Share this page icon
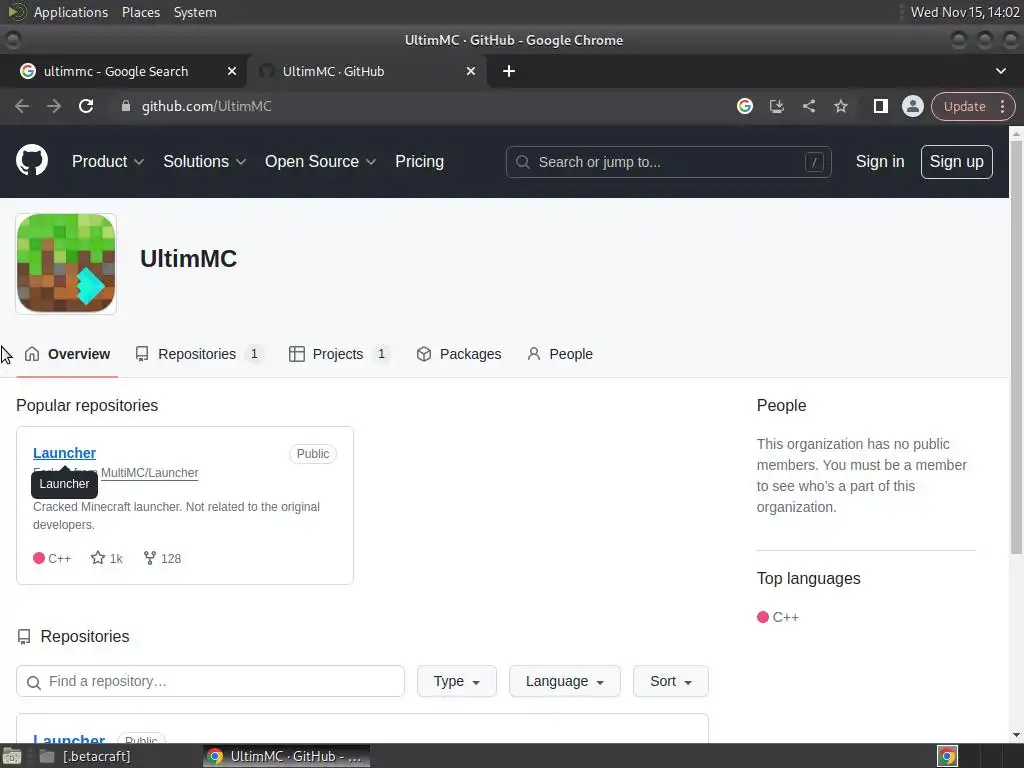The image size is (1024, 768). click(x=808, y=106)
